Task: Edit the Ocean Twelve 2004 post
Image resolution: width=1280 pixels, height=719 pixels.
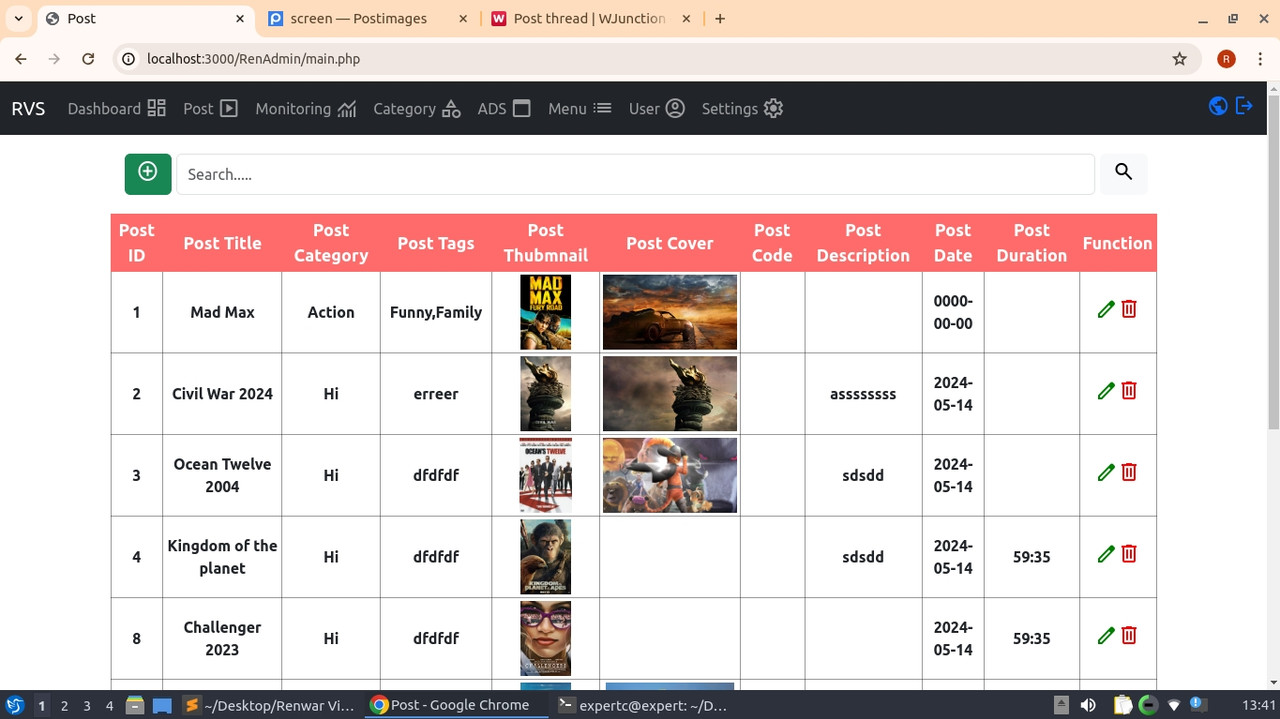Action: [1105, 473]
